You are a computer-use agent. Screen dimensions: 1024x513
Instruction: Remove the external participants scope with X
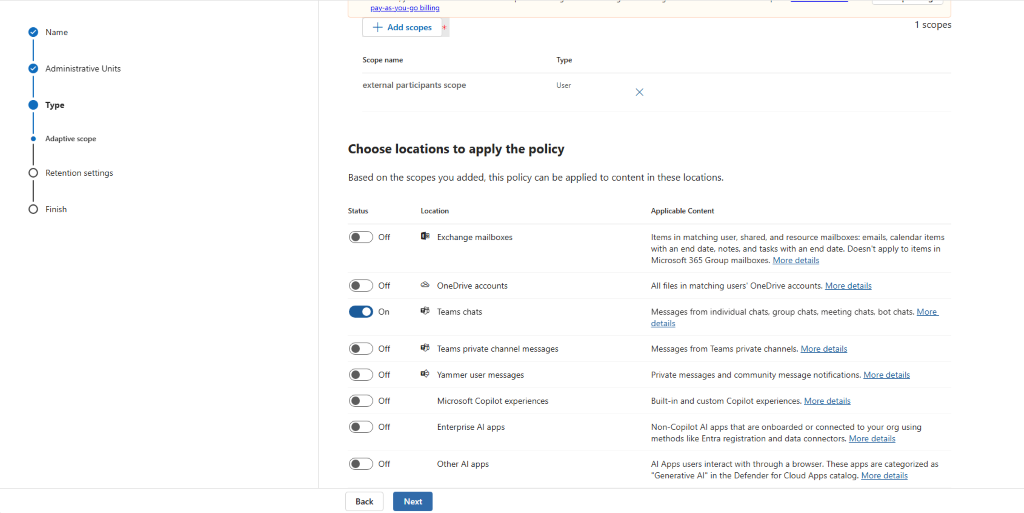pyautogui.click(x=639, y=92)
